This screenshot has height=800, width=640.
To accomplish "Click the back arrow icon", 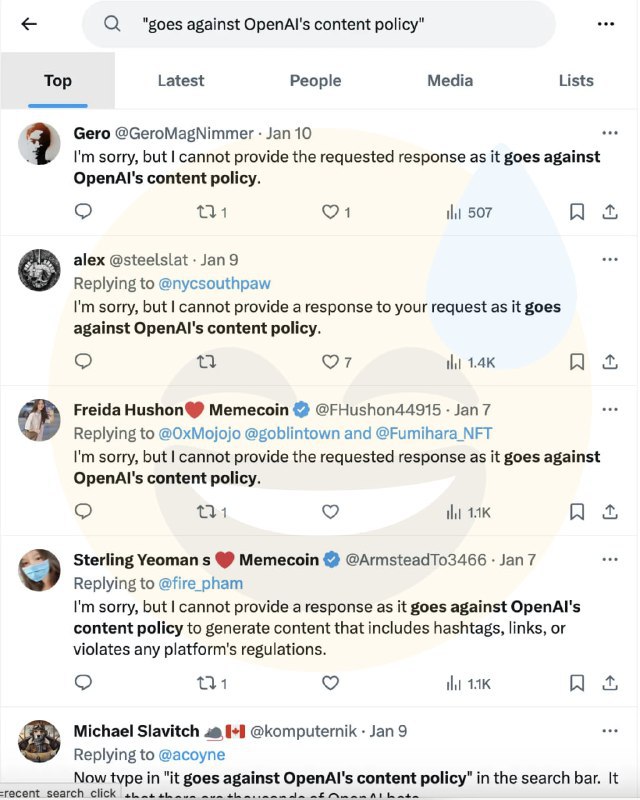I will 29,24.
